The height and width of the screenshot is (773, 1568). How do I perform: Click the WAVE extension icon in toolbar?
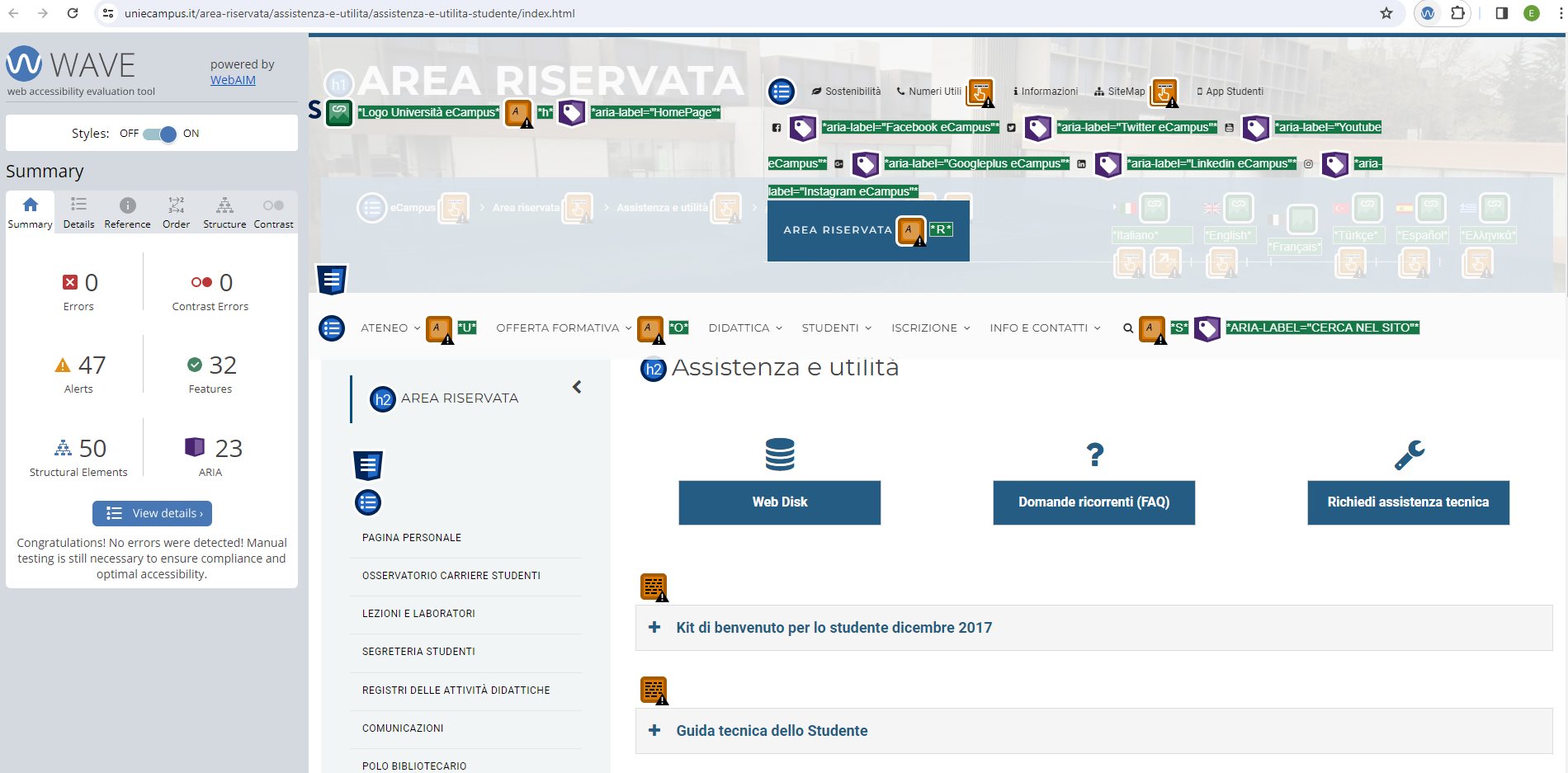[1428, 13]
